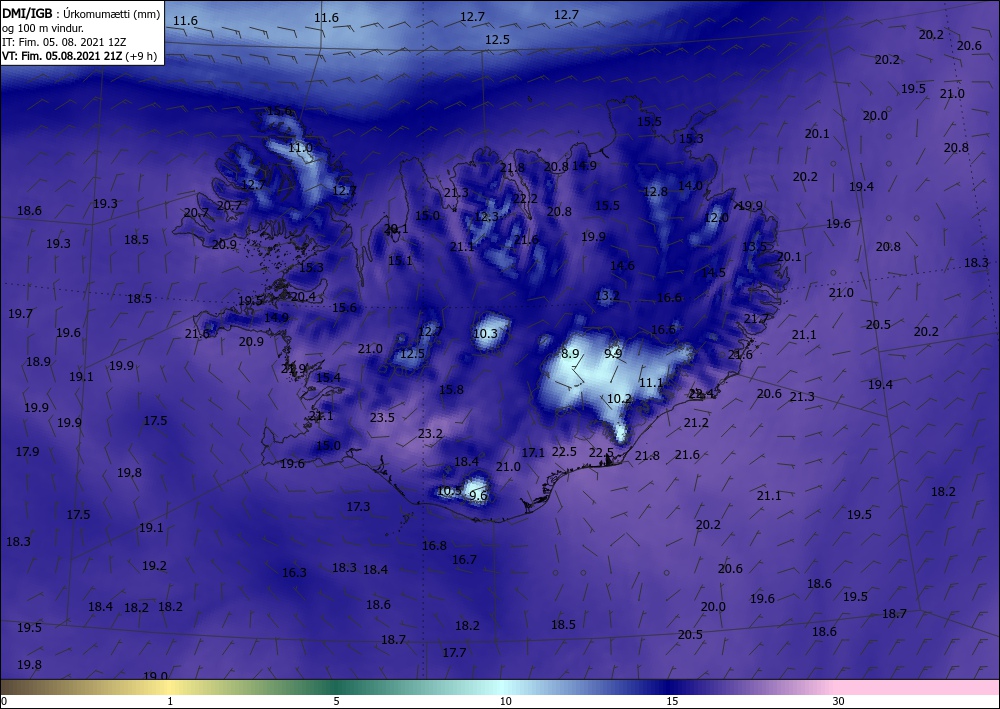Click the 12.8 value in the northeast
Viewport: 1000px width, 709px height.
coord(655,191)
